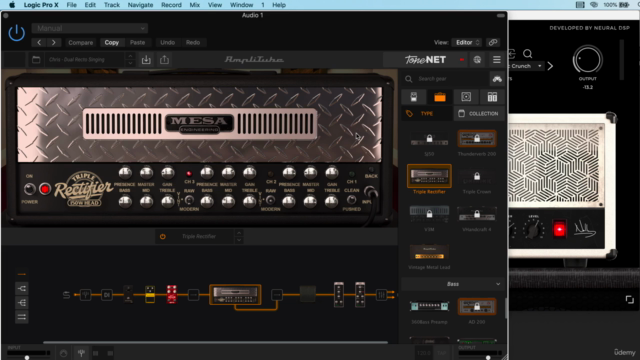Select the amp gear category

(440, 97)
